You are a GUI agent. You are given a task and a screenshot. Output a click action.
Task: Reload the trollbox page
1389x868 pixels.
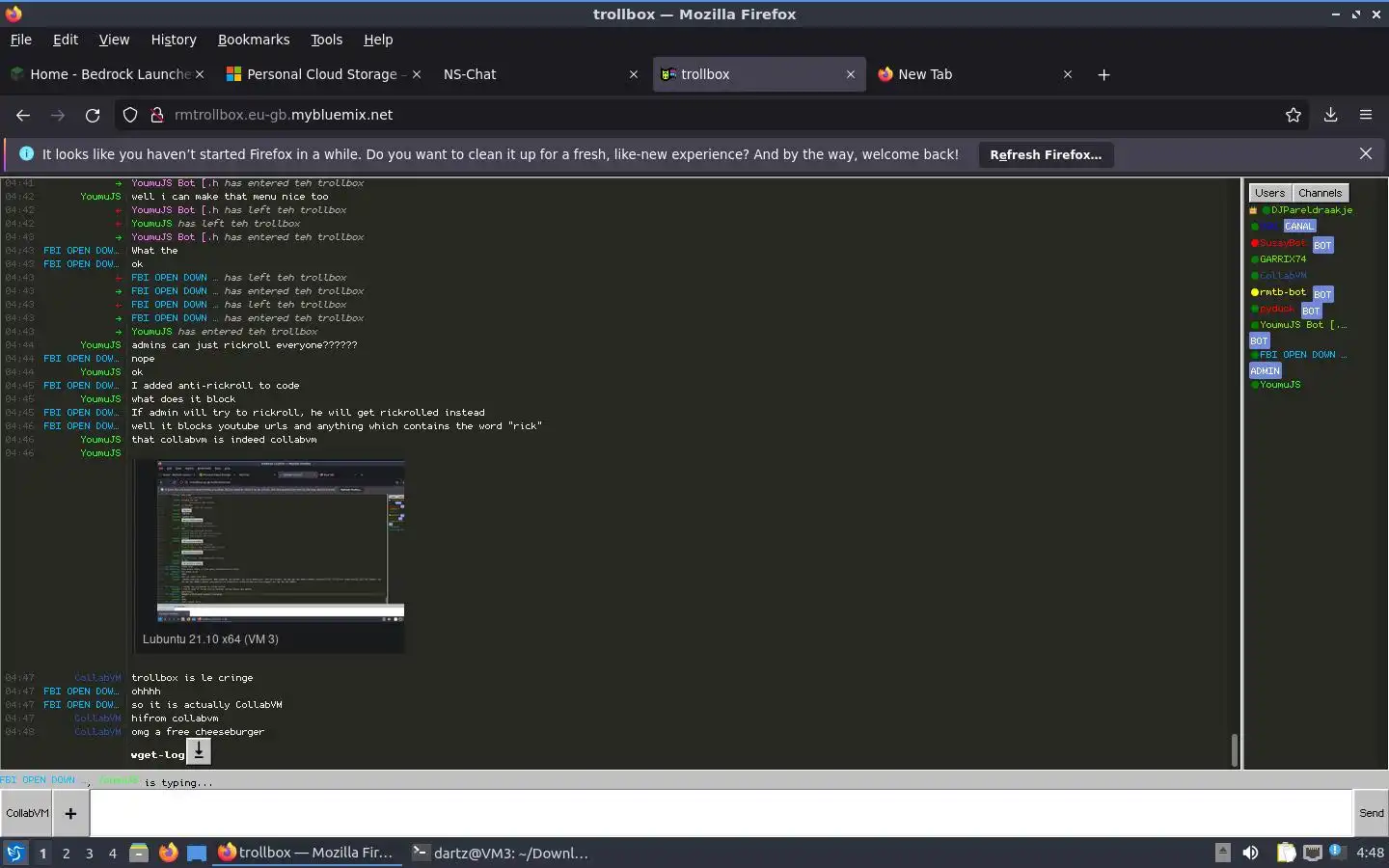93,115
